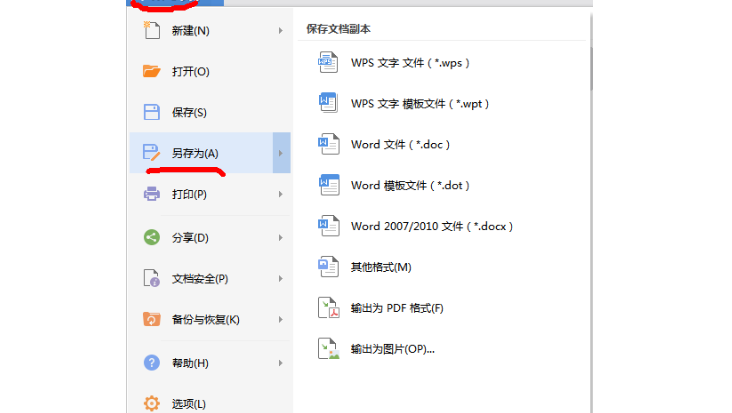Click the backup and restore folder icon
The image size is (732, 413).
[x=151, y=319]
